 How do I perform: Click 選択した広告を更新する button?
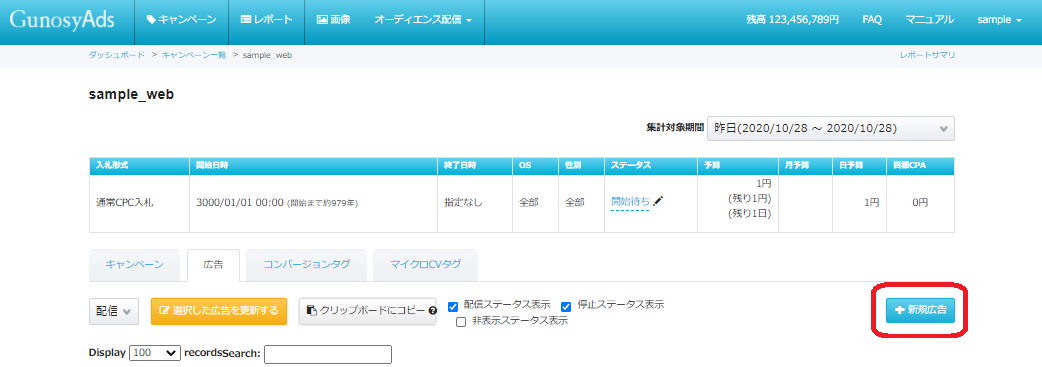click(x=219, y=311)
